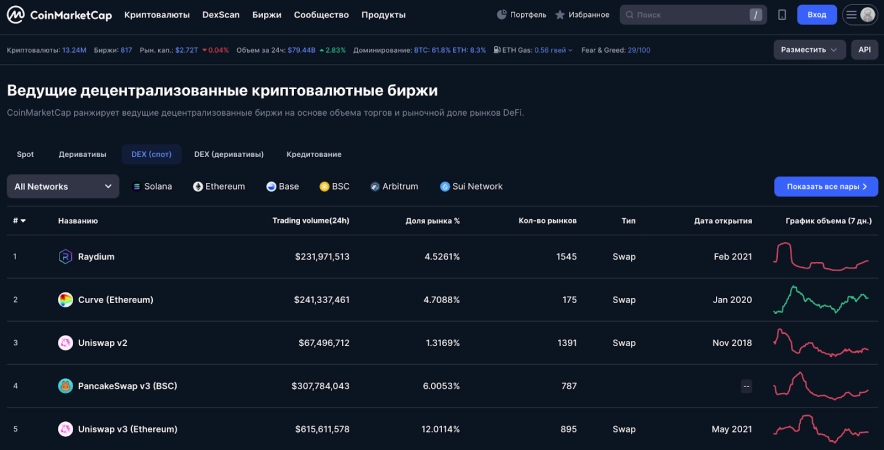The height and width of the screenshot is (450, 884).
Task: Open Raydium 7-day volume chart
Action: 821,257
